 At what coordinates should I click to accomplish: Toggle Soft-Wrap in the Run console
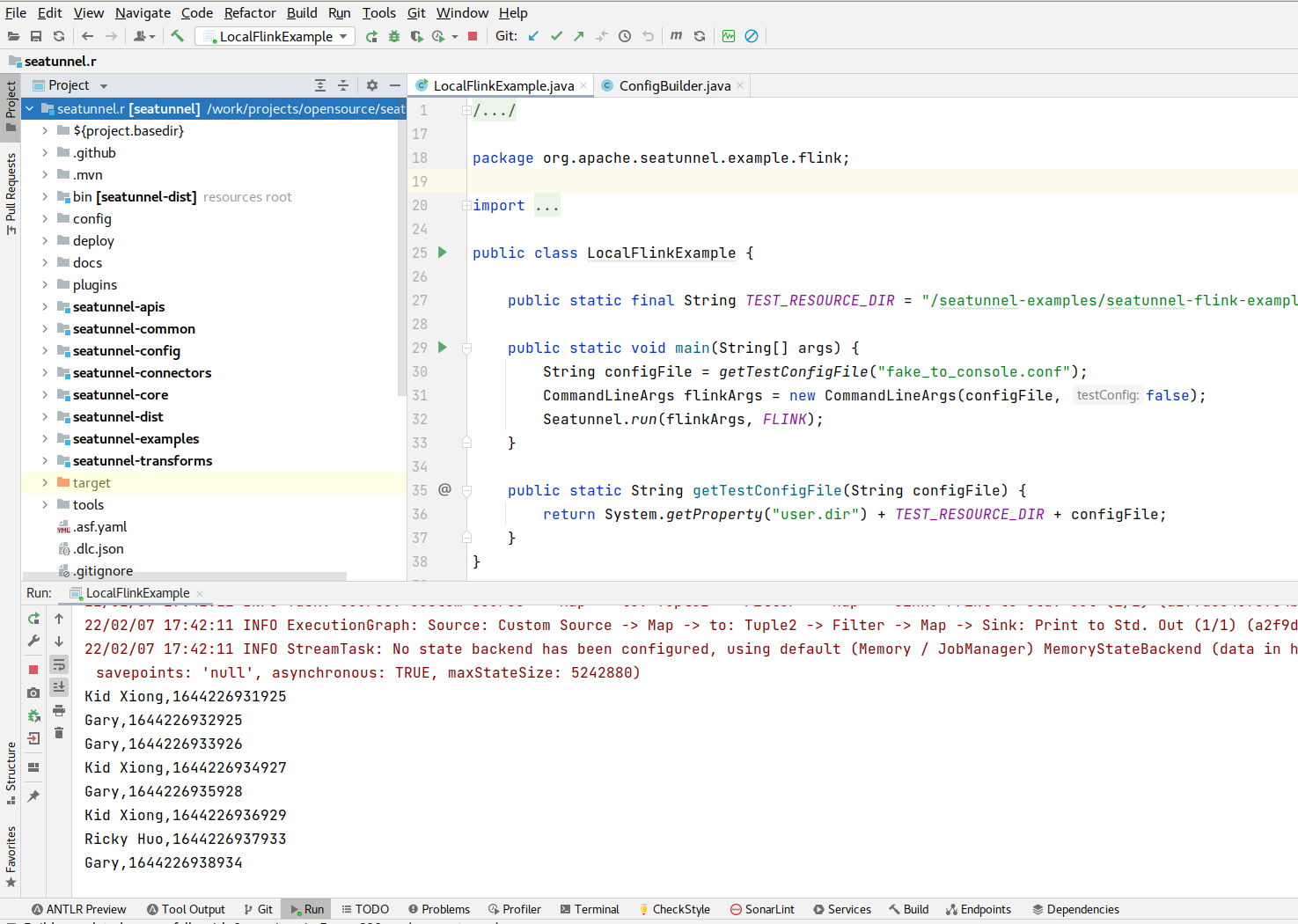(59, 664)
